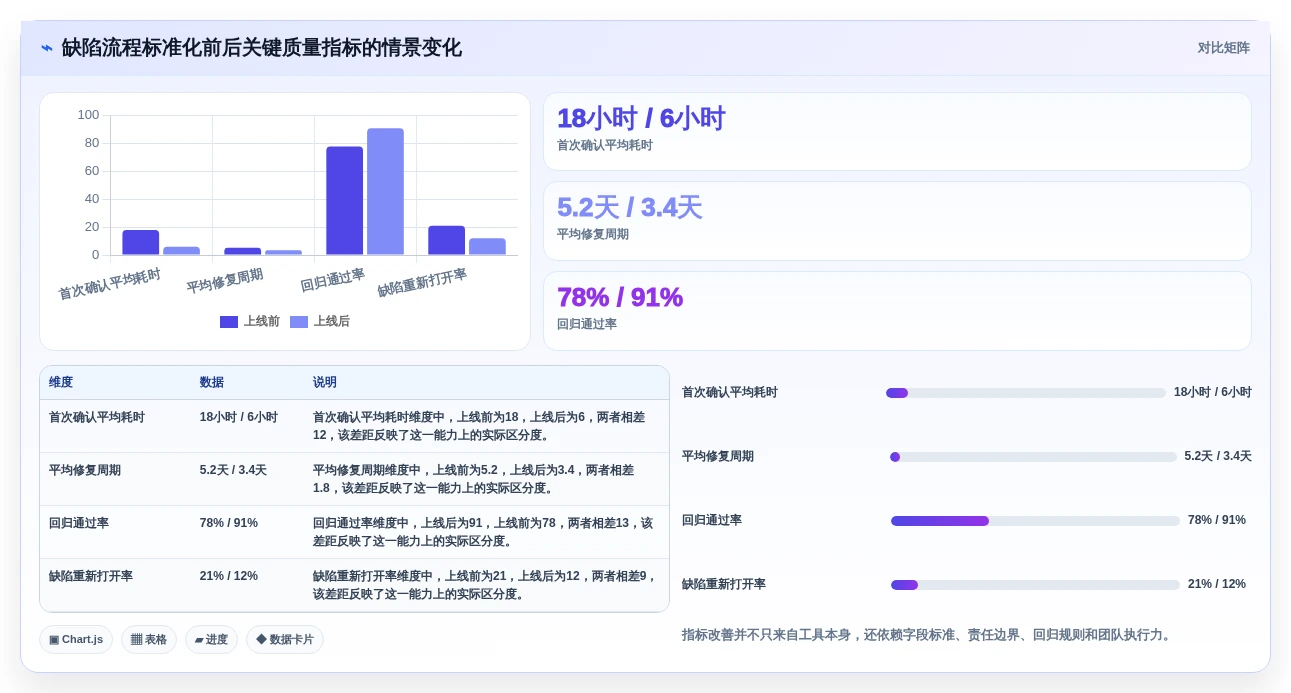Screen dimensions: 1291x693
Task: Click table data cell 5.2天 / 3.4天
Action: (x=233, y=471)
